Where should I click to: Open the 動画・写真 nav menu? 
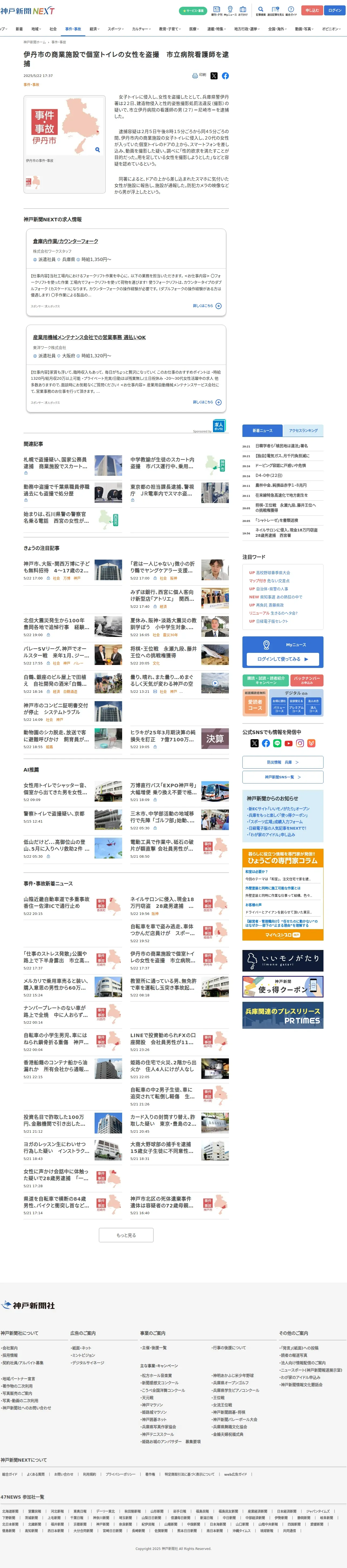[304, 29]
